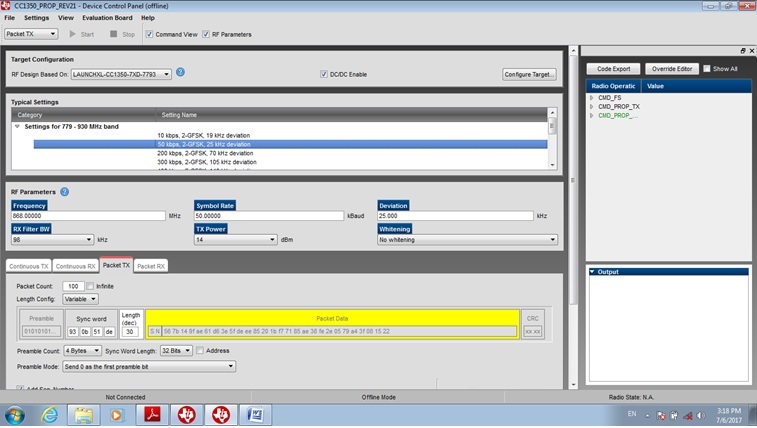757x428 pixels.
Task: Switch to Continuous TX tab
Action: coord(28,266)
